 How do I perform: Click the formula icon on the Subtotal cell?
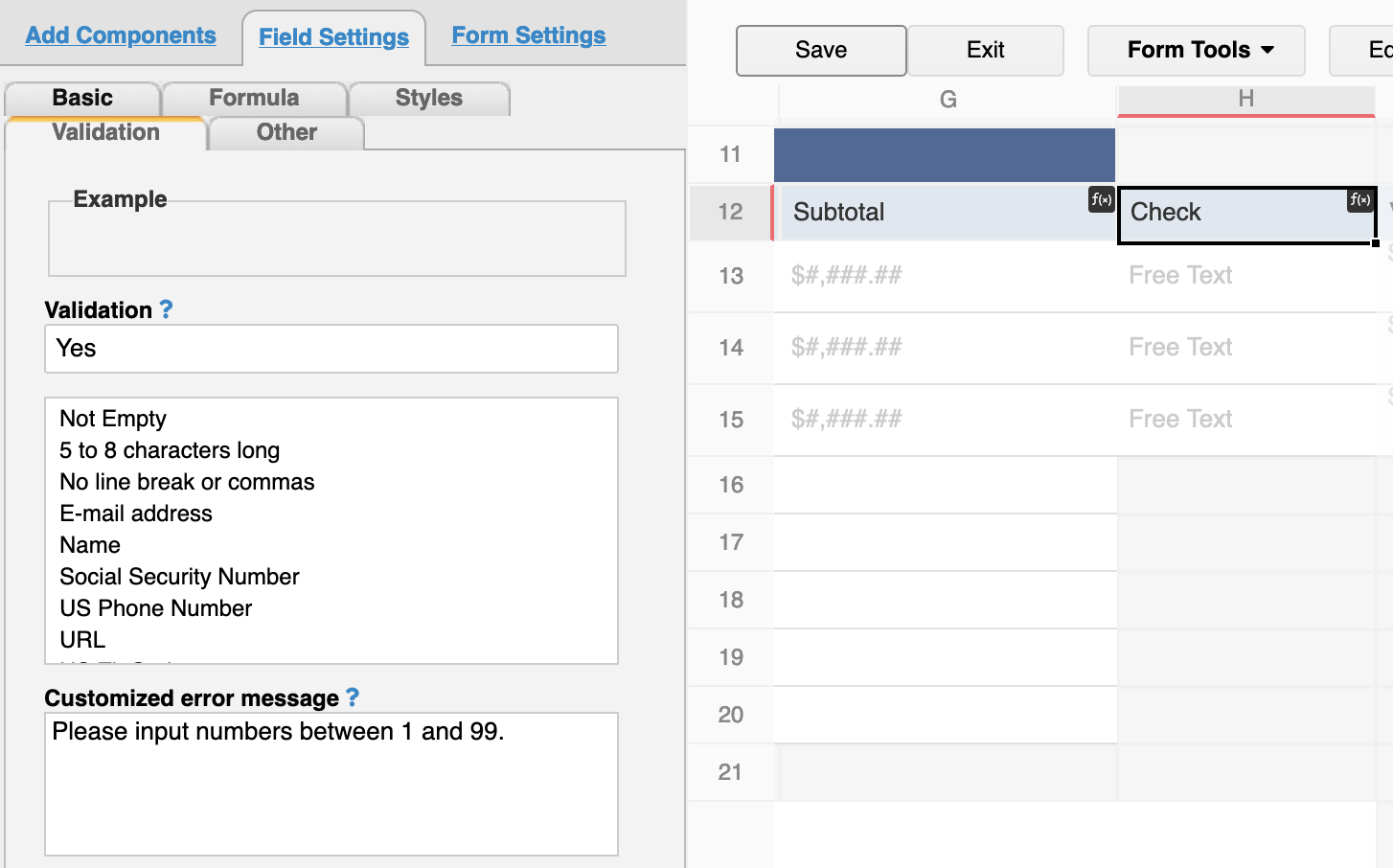pos(1101,199)
